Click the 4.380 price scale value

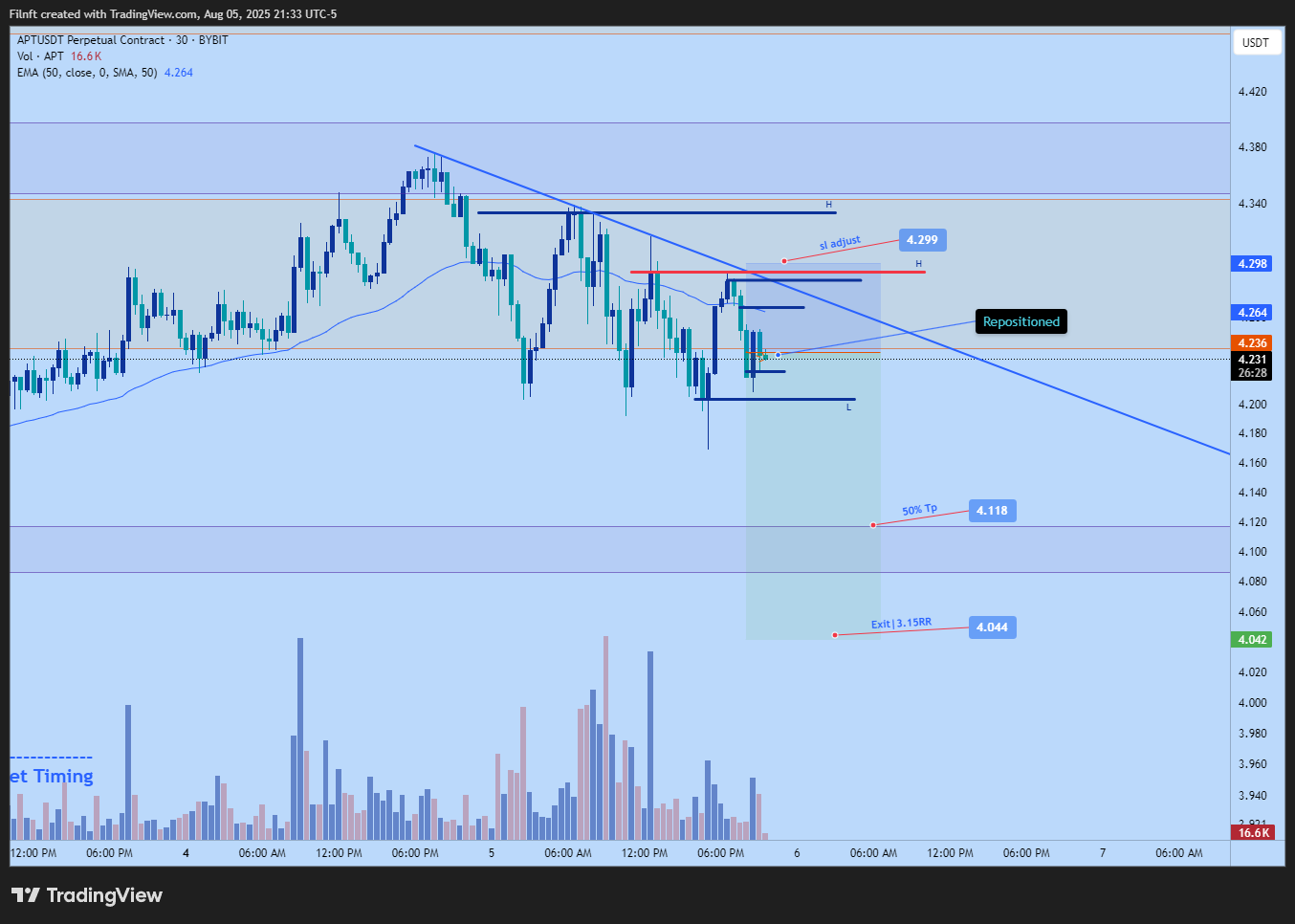1252,147
